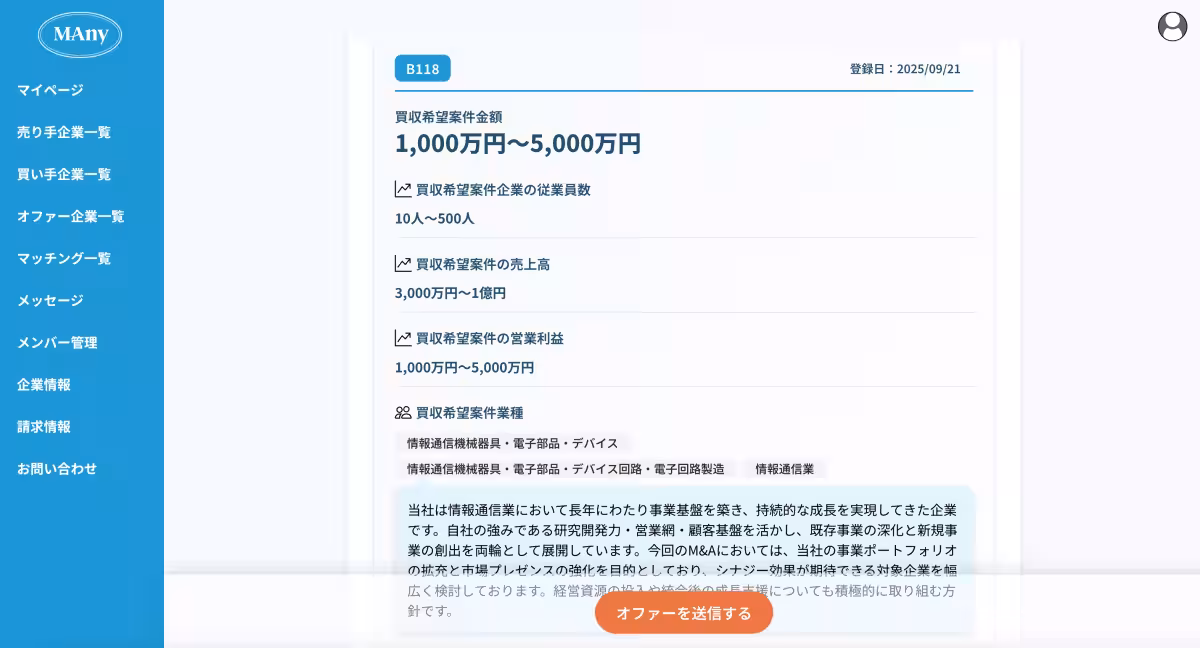Open 買い手企業一覧 in sidebar
Viewport: 1200px width, 648px height.
tap(64, 174)
